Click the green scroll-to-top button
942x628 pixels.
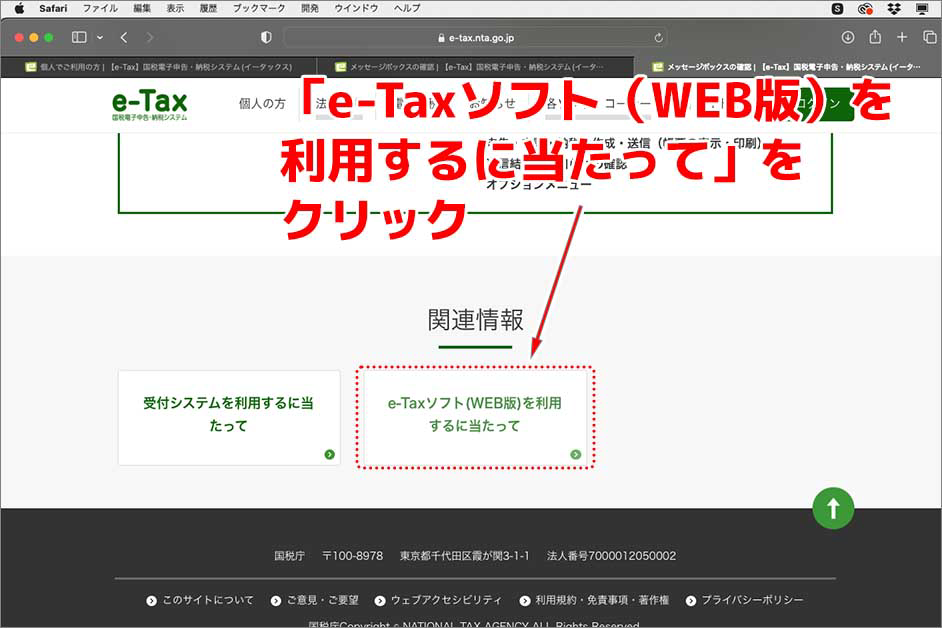point(833,509)
